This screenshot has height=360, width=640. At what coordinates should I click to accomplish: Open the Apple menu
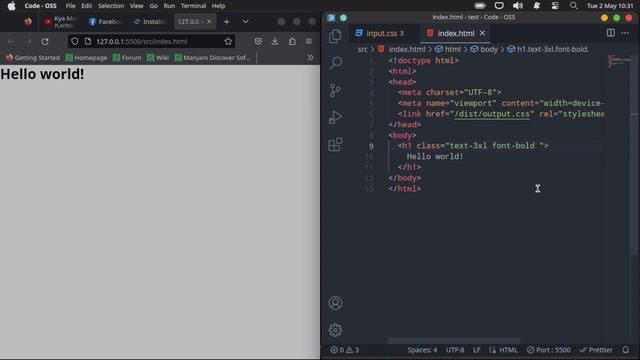click(11, 6)
